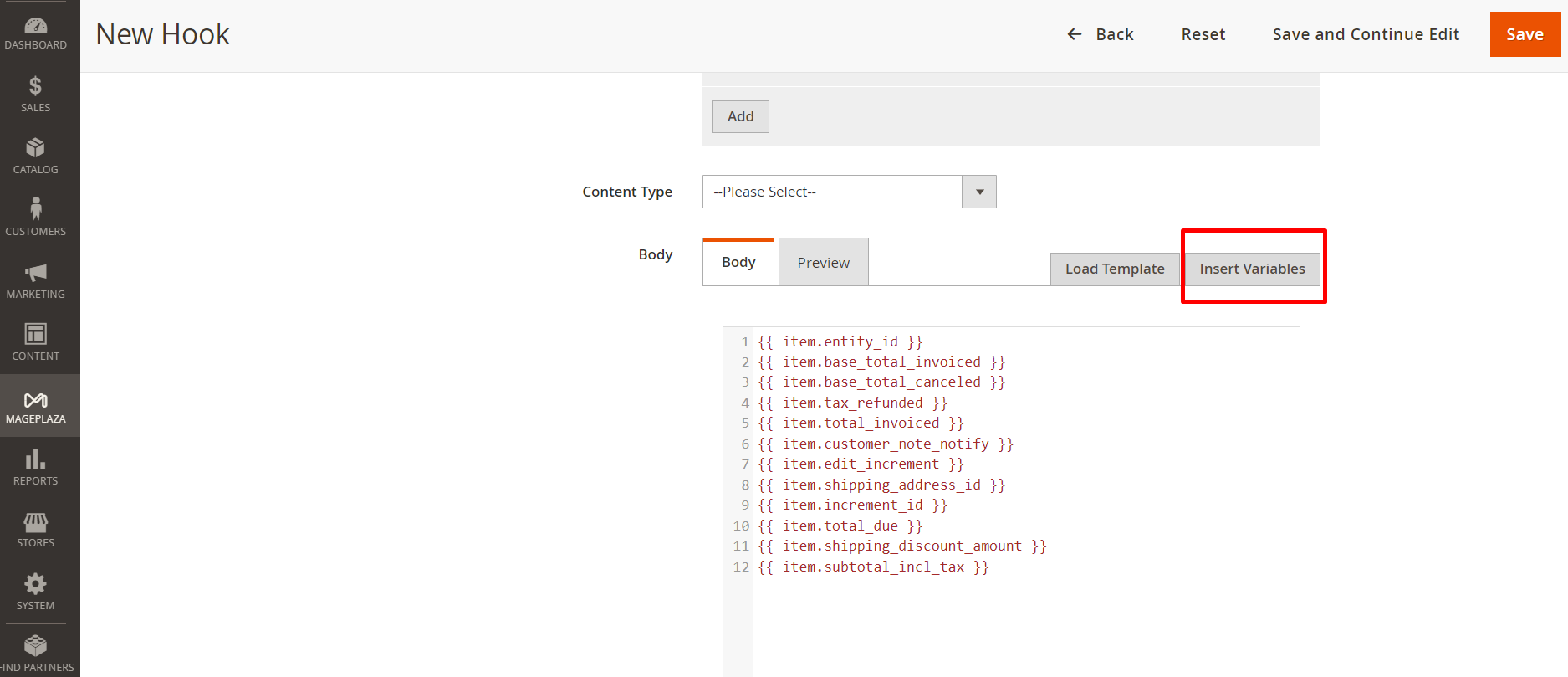Select the Body tab
Viewport: 1568px width, 677px height.
tap(738, 263)
